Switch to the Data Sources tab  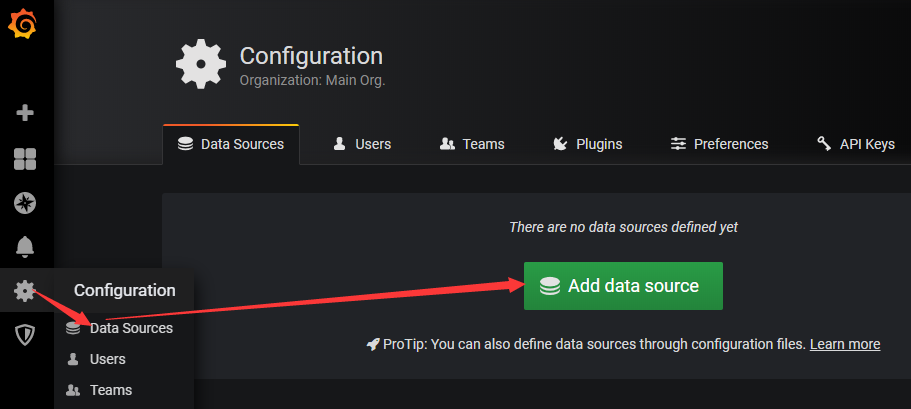coord(230,144)
